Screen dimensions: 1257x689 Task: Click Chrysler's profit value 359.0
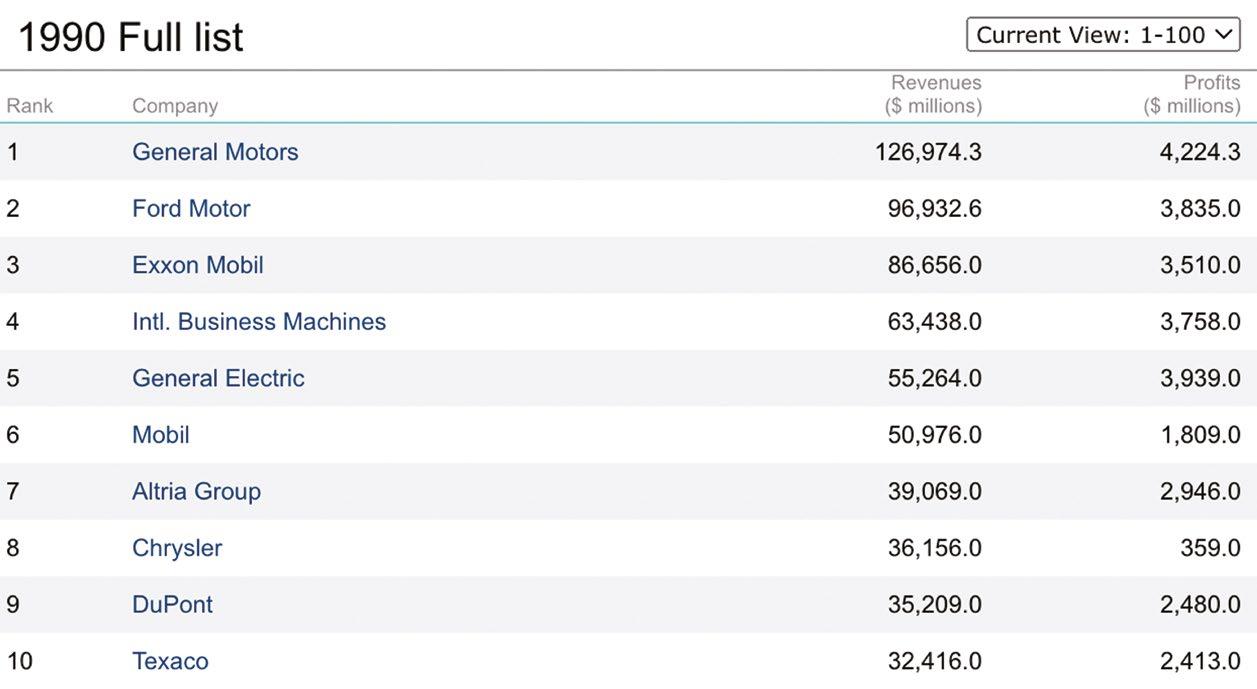(x=1210, y=548)
